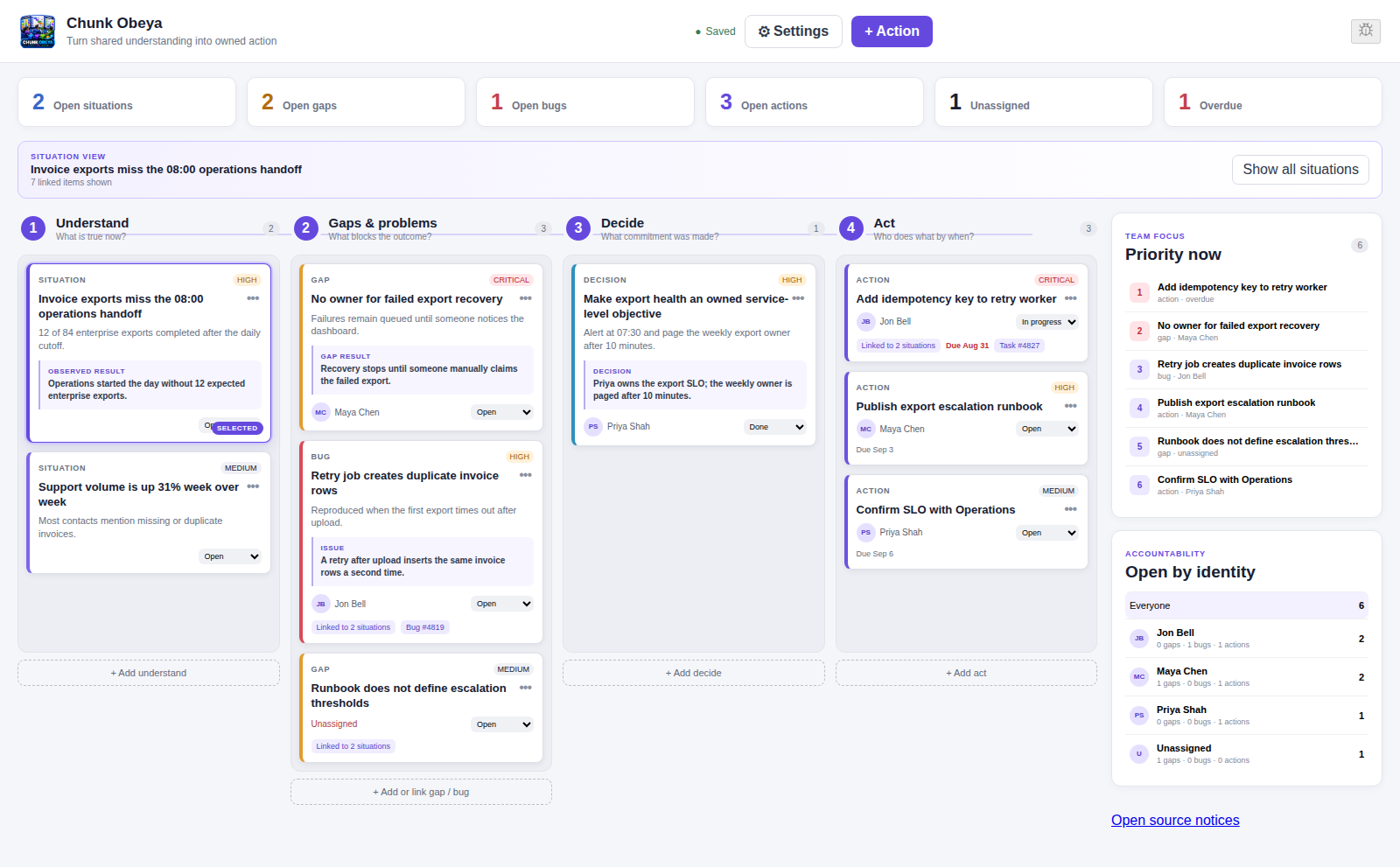This screenshot has height=867, width=1400.
Task: Select priority item Retry job creates duplicate rows
Action: (1247, 369)
